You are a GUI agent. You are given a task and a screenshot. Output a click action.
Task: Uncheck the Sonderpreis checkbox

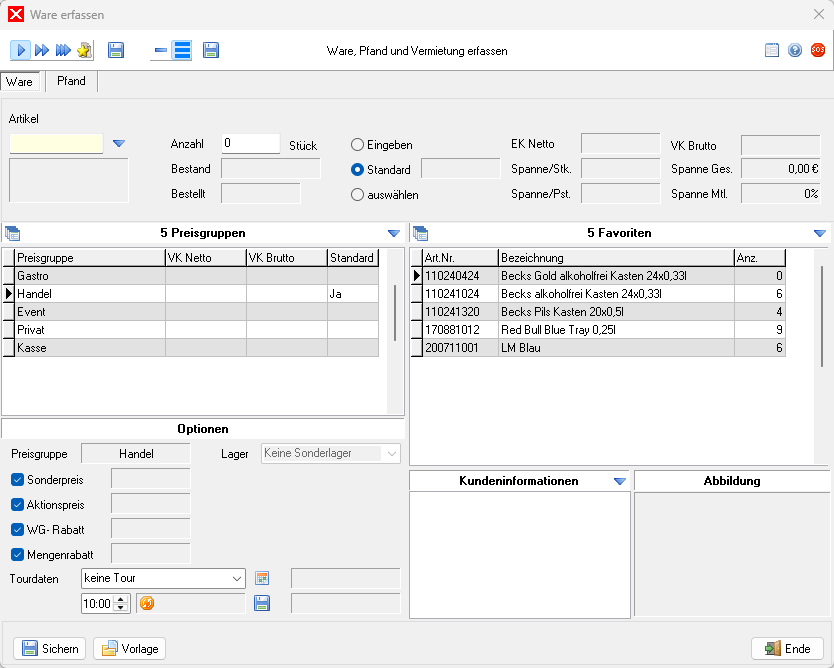point(17,479)
